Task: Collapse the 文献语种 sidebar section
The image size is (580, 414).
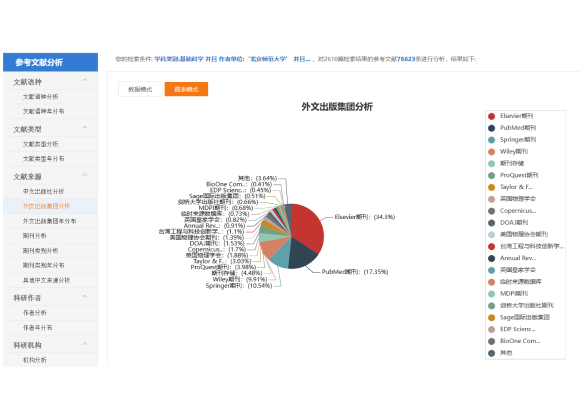Action: 85,80
